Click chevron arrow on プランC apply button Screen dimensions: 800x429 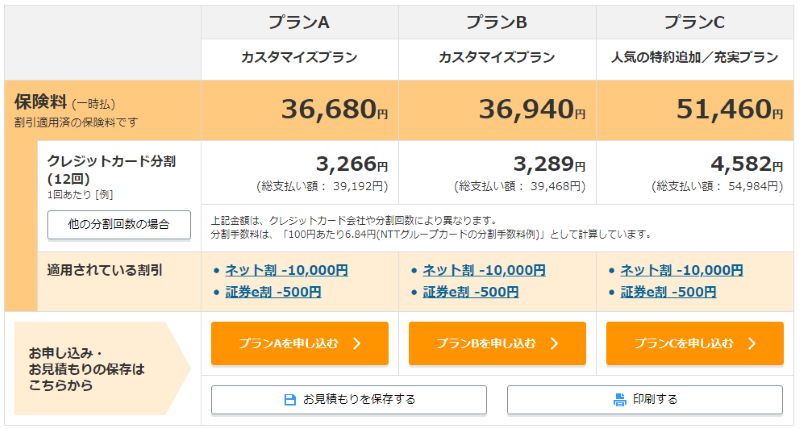tap(752, 343)
